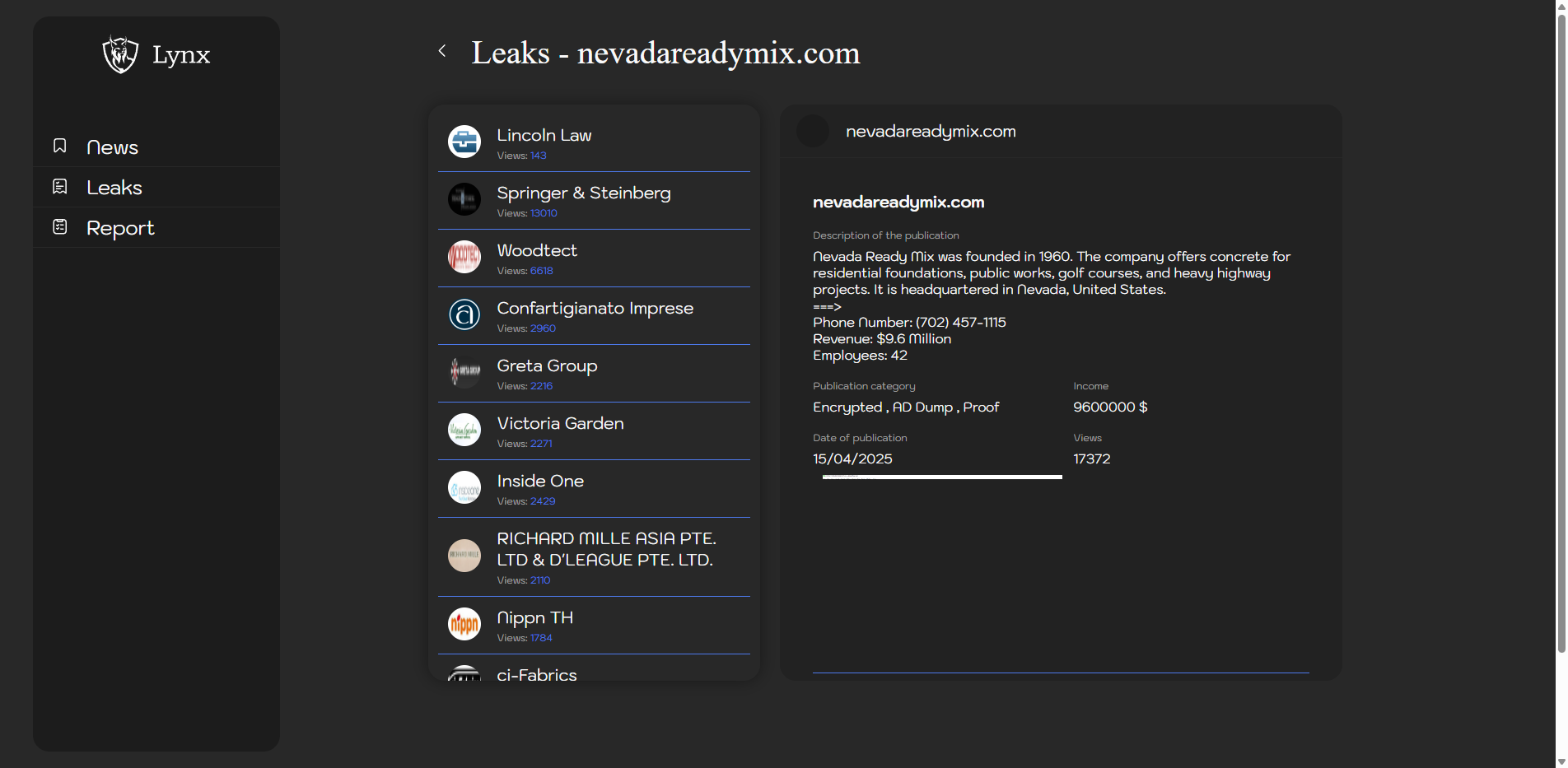
Task: Click the News bookmark icon
Action: (60, 147)
